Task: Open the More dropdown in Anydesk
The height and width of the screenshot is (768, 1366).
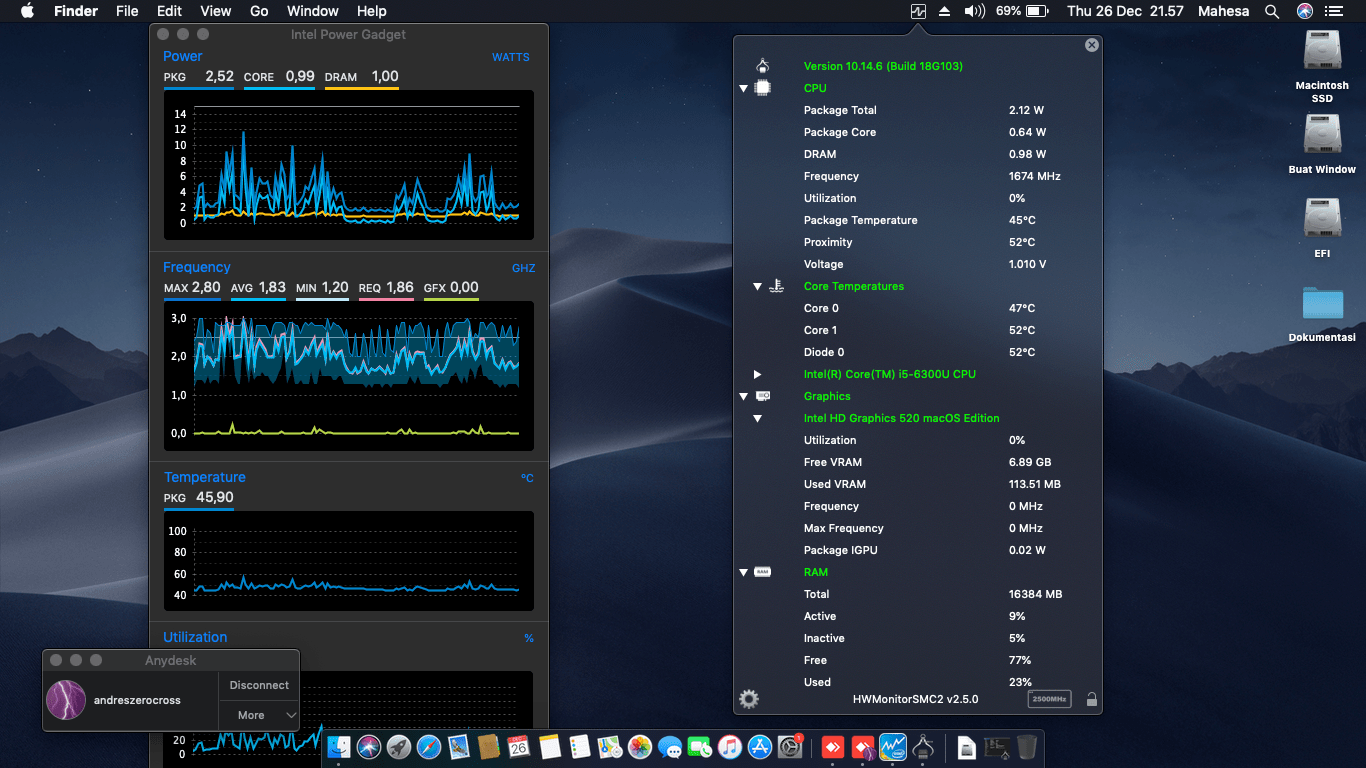Action: click(259, 715)
